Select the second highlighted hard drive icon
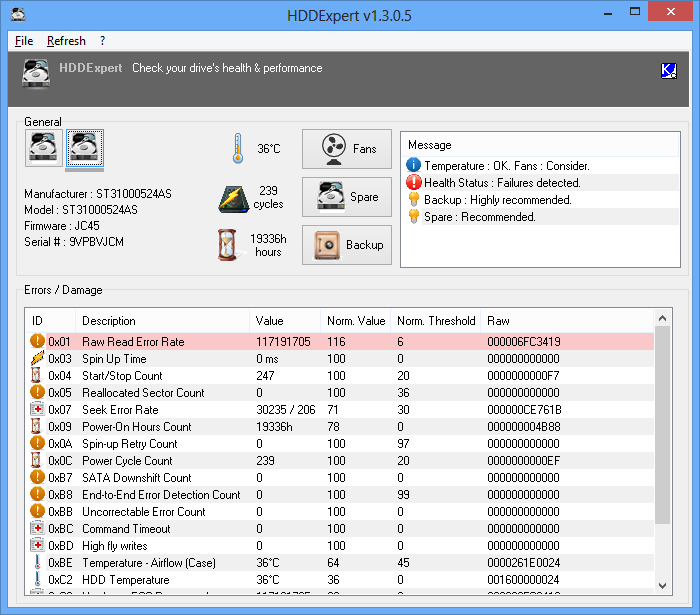Viewport: 700px width, 615px height. click(x=85, y=148)
